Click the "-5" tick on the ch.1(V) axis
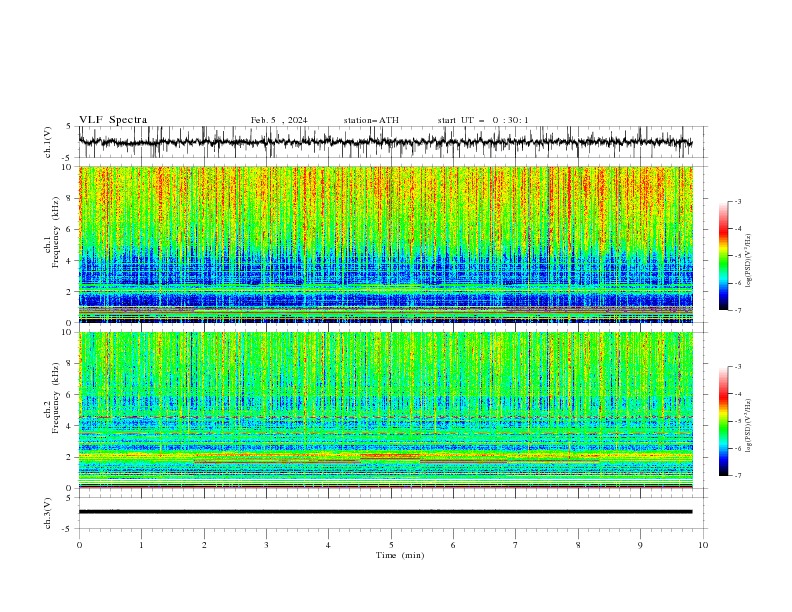 point(67,158)
